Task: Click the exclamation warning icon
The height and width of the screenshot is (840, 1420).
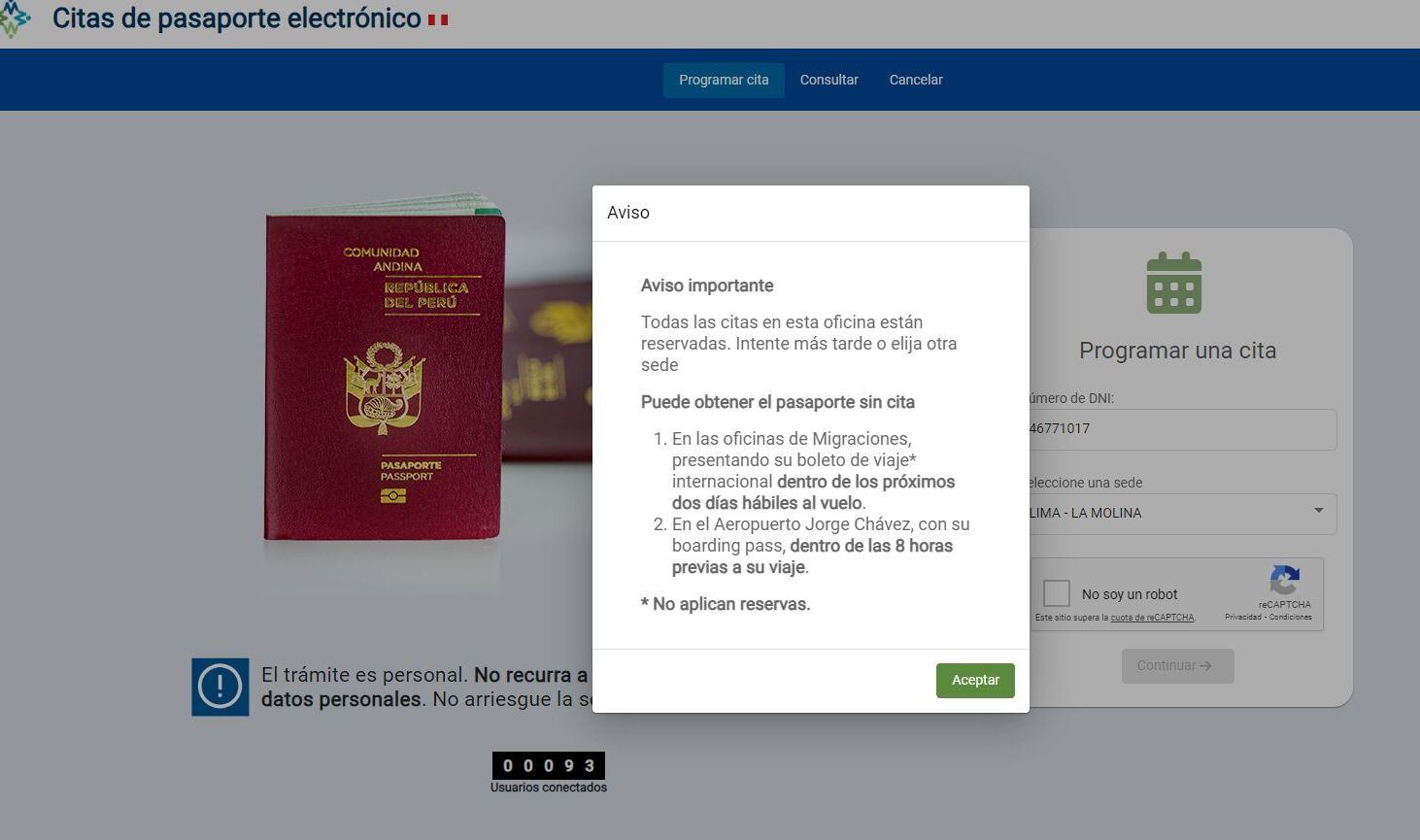Action: pyautogui.click(x=220, y=687)
